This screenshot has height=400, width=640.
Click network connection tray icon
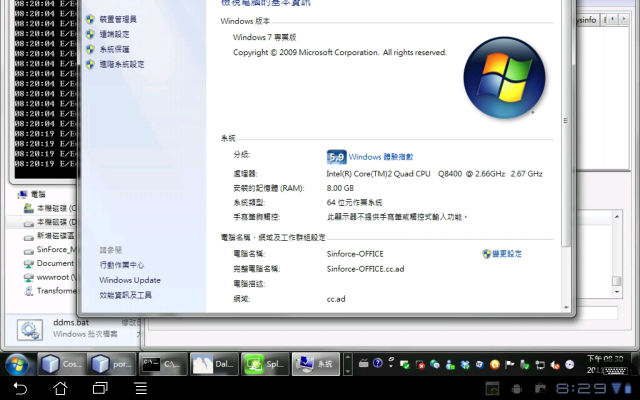click(x=540, y=364)
